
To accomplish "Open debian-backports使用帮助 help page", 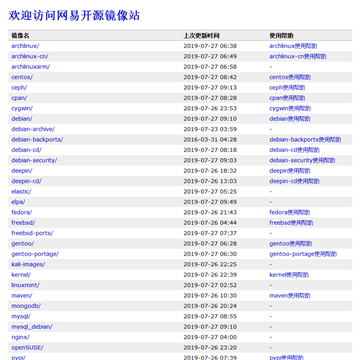I will [305, 140].
